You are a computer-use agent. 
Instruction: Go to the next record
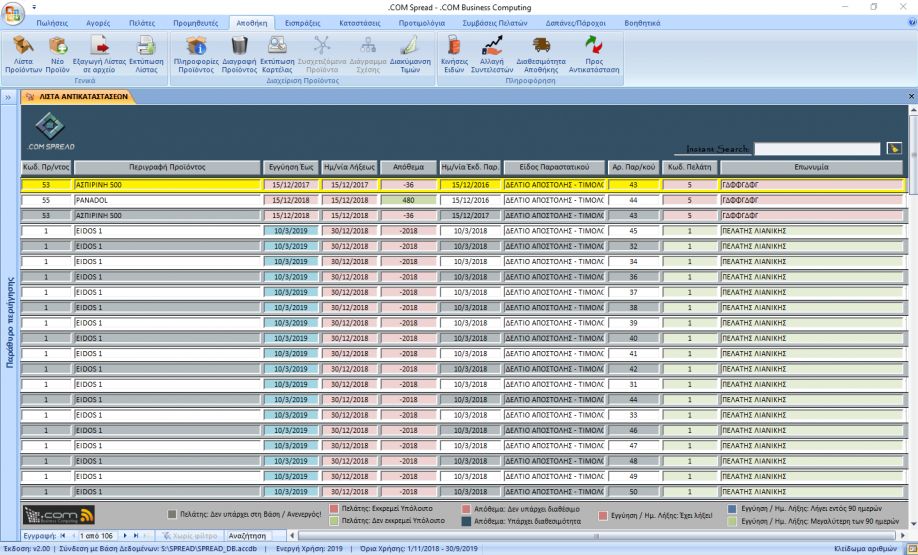125,536
